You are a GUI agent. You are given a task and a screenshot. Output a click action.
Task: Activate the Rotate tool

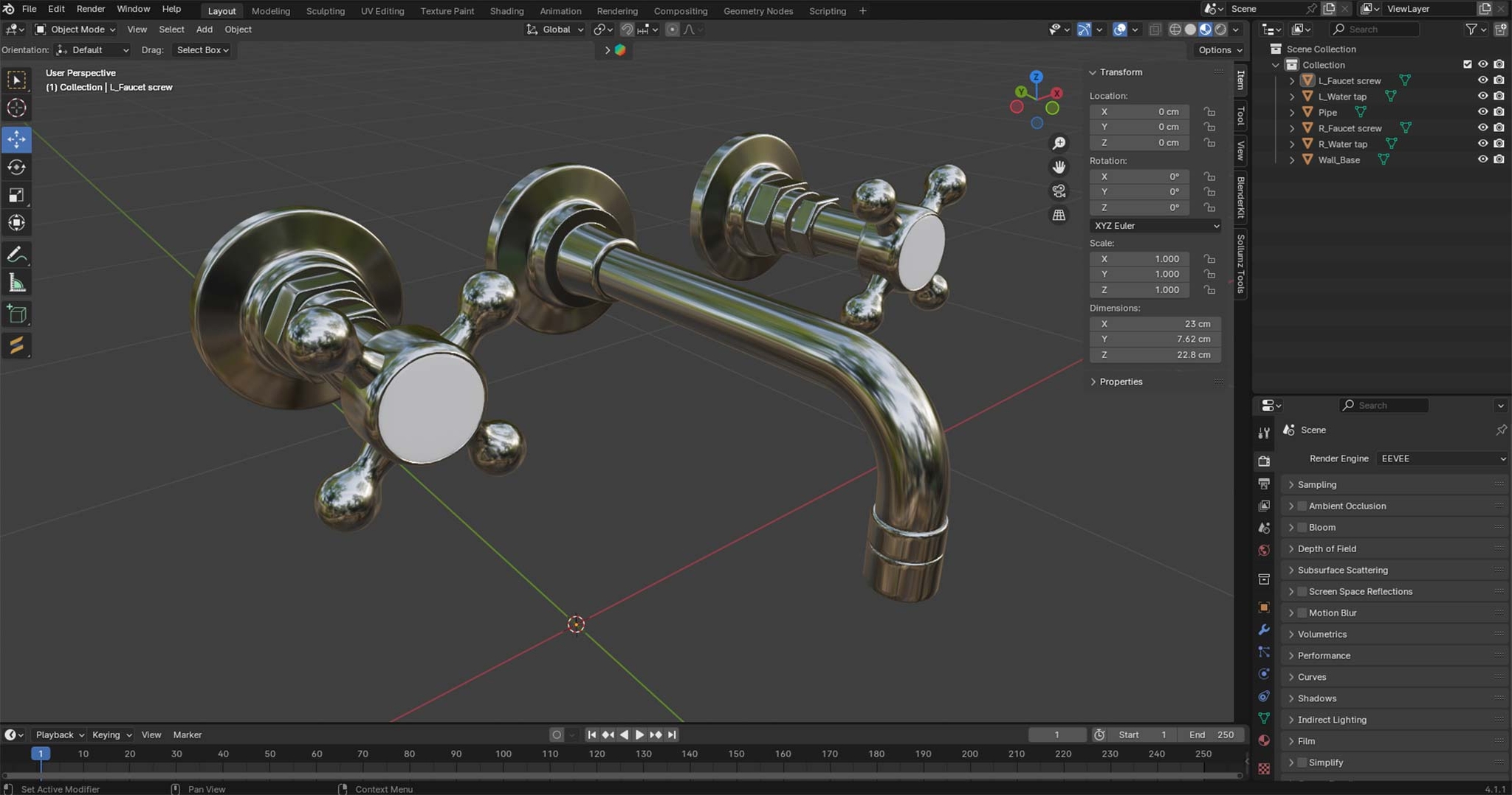coord(16,167)
